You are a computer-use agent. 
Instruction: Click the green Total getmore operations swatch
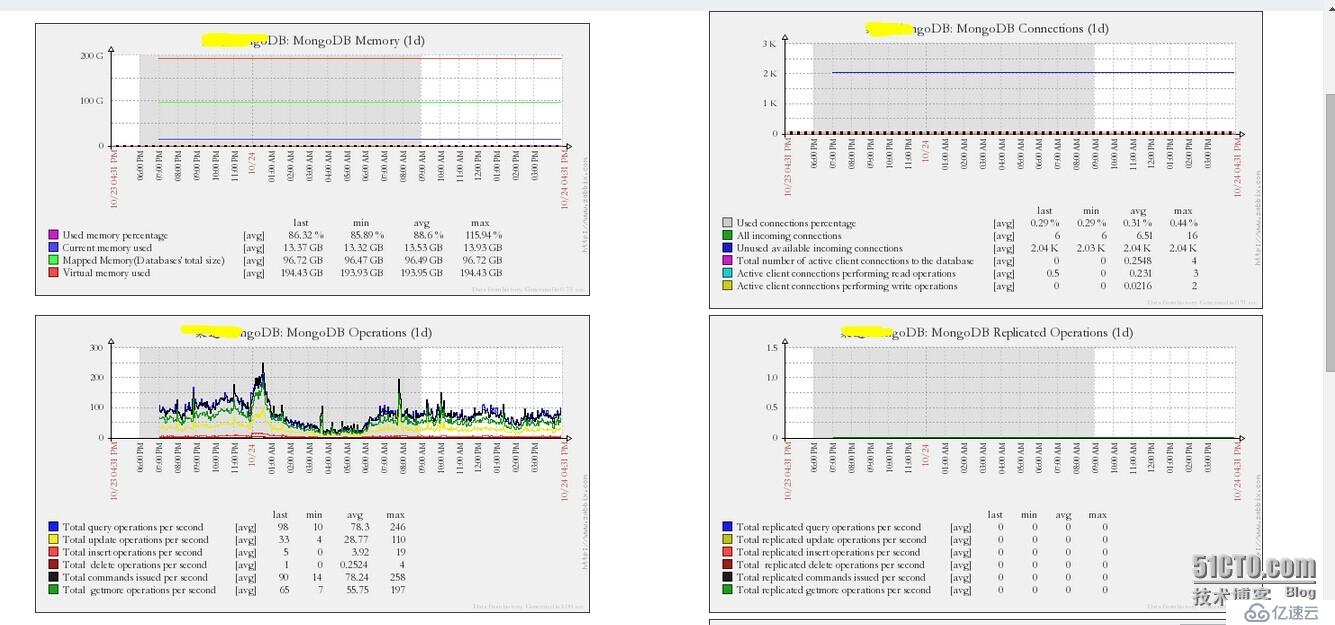pos(54,590)
